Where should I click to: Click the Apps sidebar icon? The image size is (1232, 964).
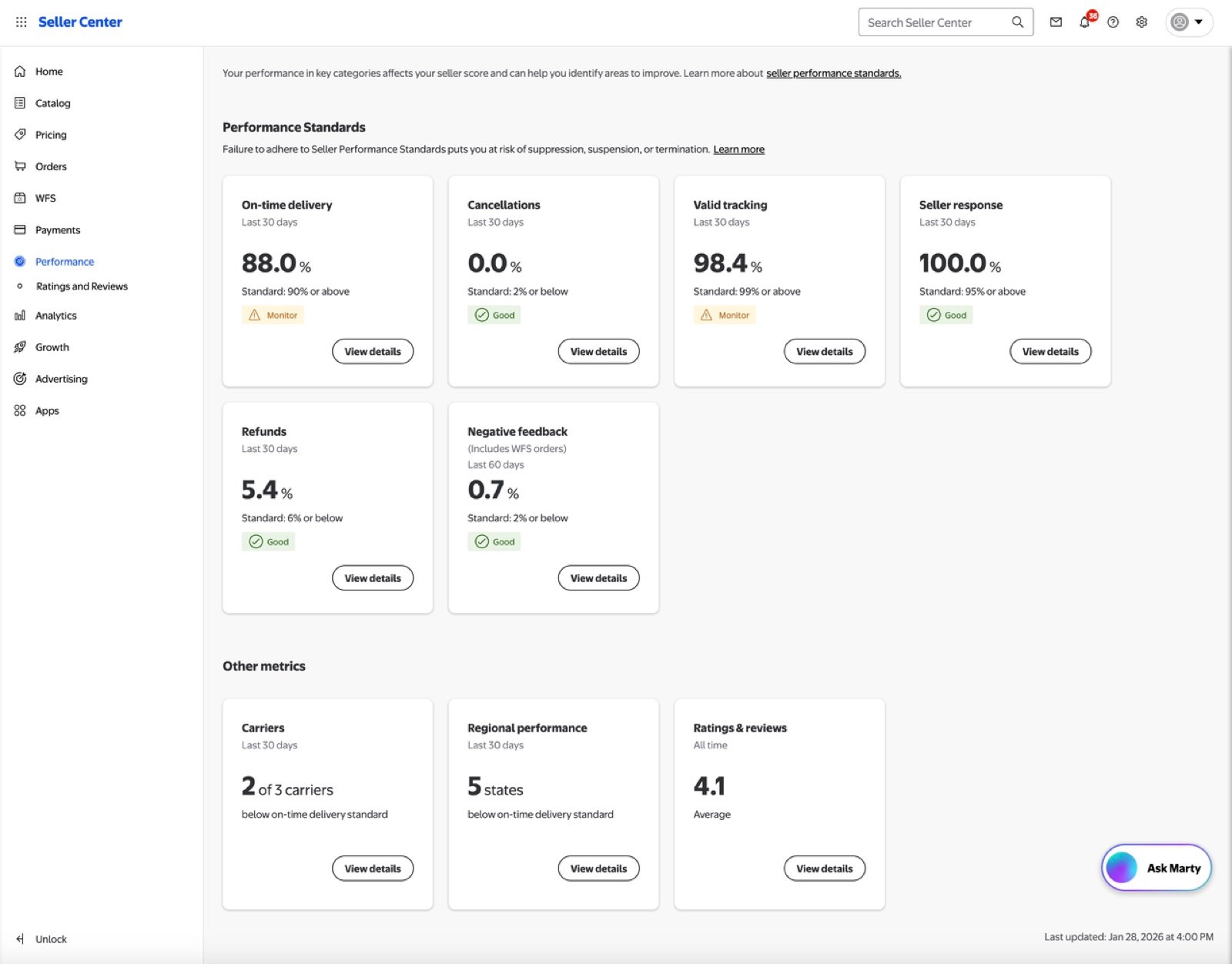pos(20,410)
